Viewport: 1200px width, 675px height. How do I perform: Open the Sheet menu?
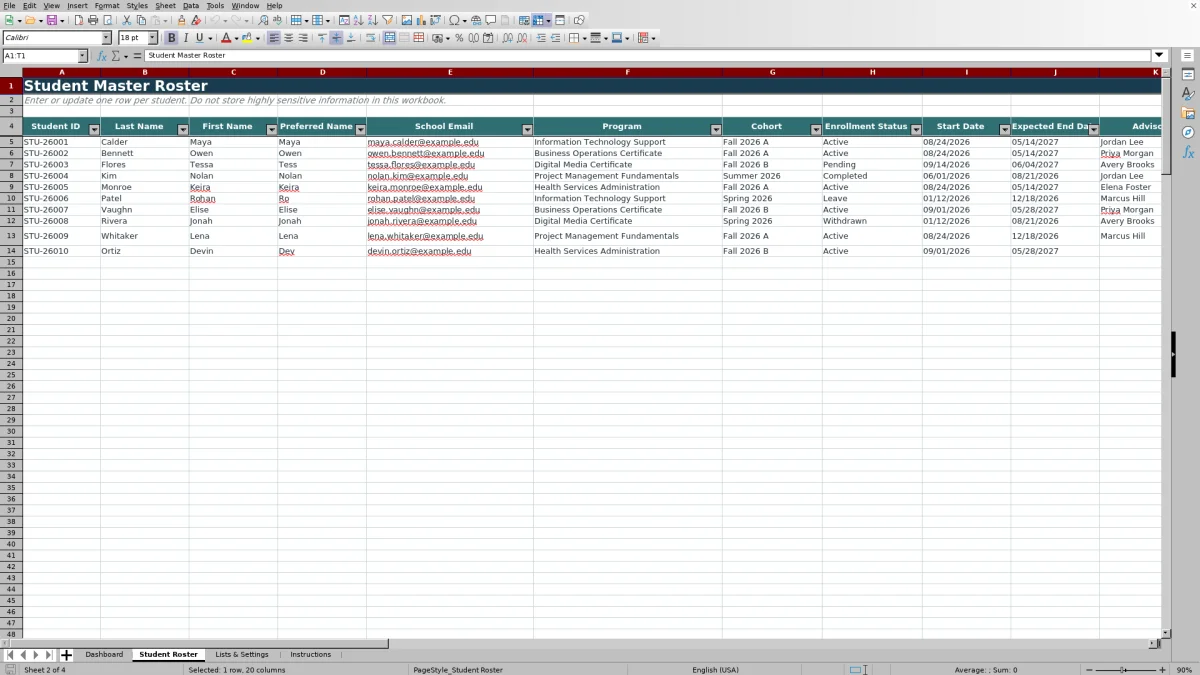[x=165, y=6]
